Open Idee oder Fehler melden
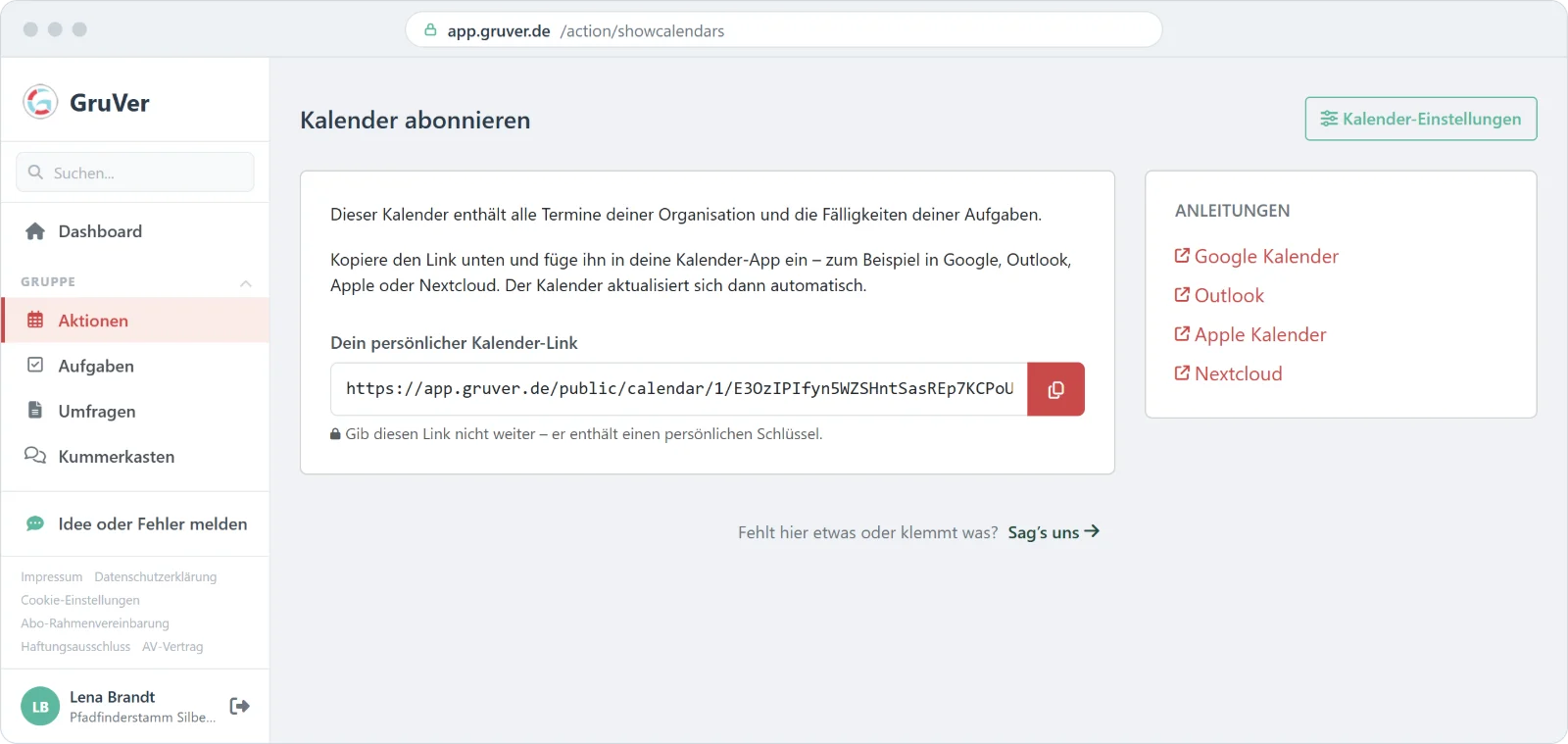This screenshot has width=1568, height=744. pos(135,523)
